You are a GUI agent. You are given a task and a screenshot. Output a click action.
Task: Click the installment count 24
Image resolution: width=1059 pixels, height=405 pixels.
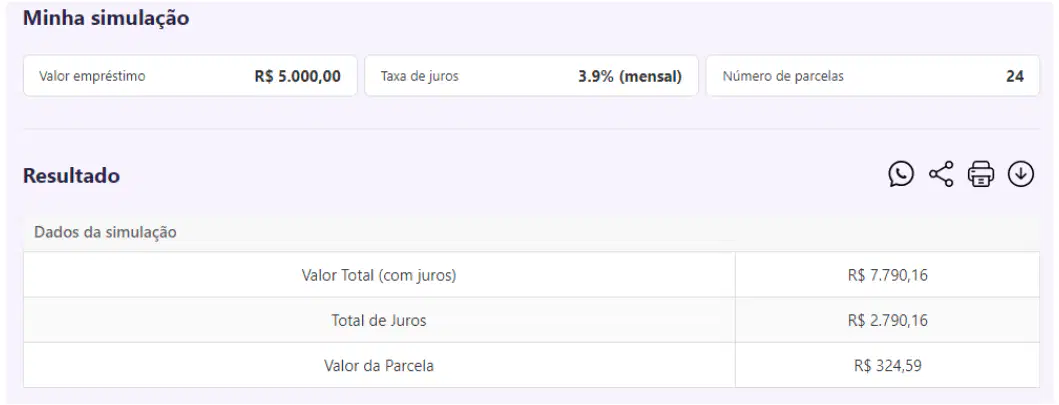[1014, 76]
